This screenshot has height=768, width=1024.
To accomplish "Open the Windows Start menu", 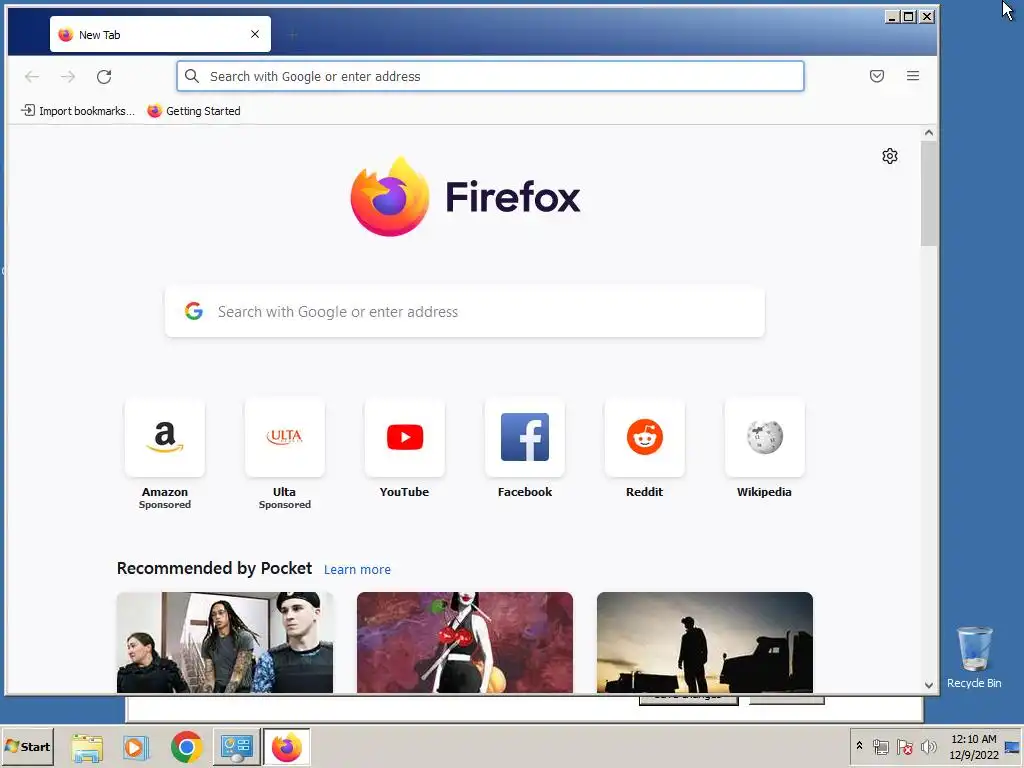I will click(x=27, y=746).
